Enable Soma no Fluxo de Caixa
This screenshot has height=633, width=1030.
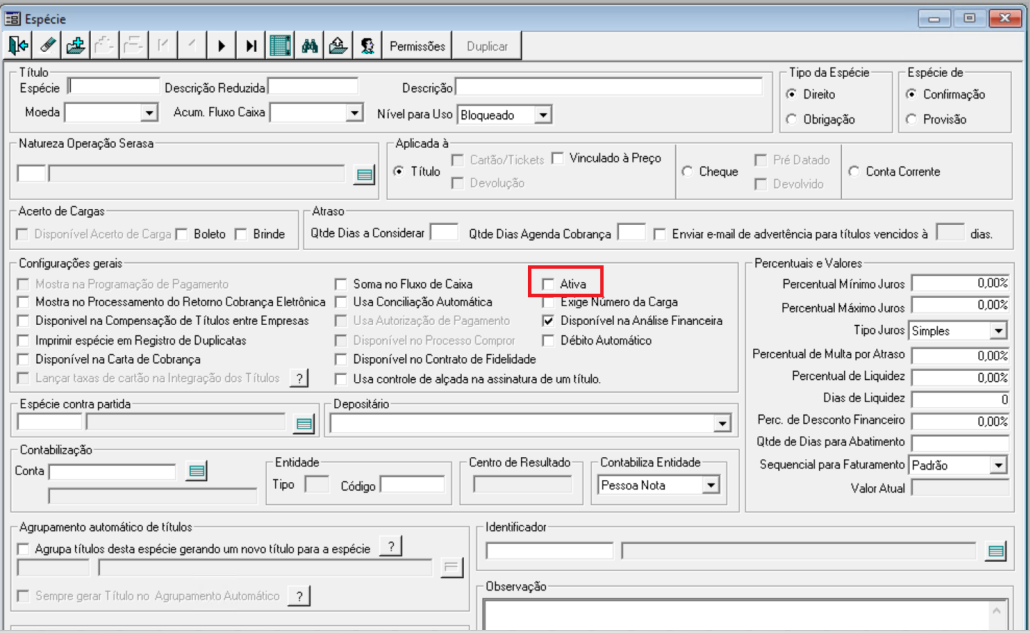[x=340, y=284]
